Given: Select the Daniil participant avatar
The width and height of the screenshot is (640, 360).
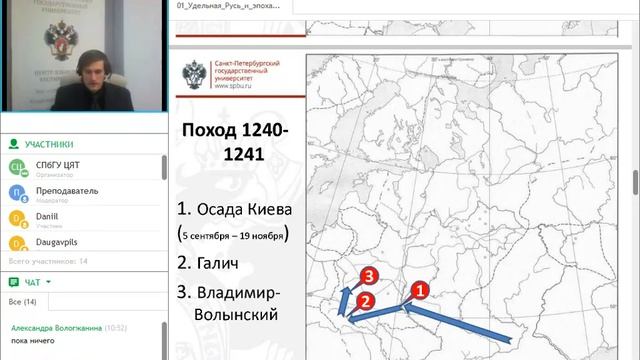Looking at the screenshot, I should 18,219.
